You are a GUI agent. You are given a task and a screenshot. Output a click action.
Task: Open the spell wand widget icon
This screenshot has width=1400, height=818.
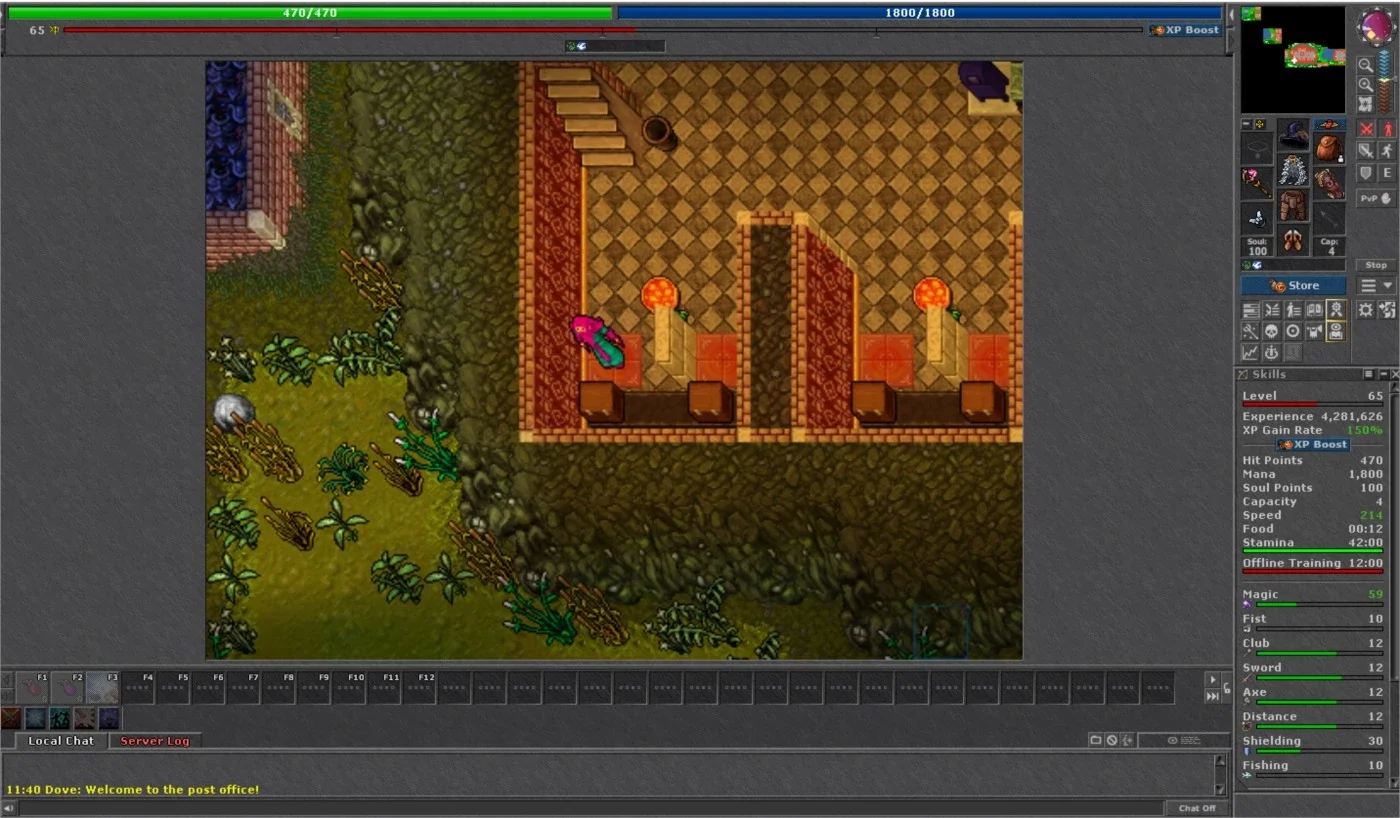click(1250, 331)
